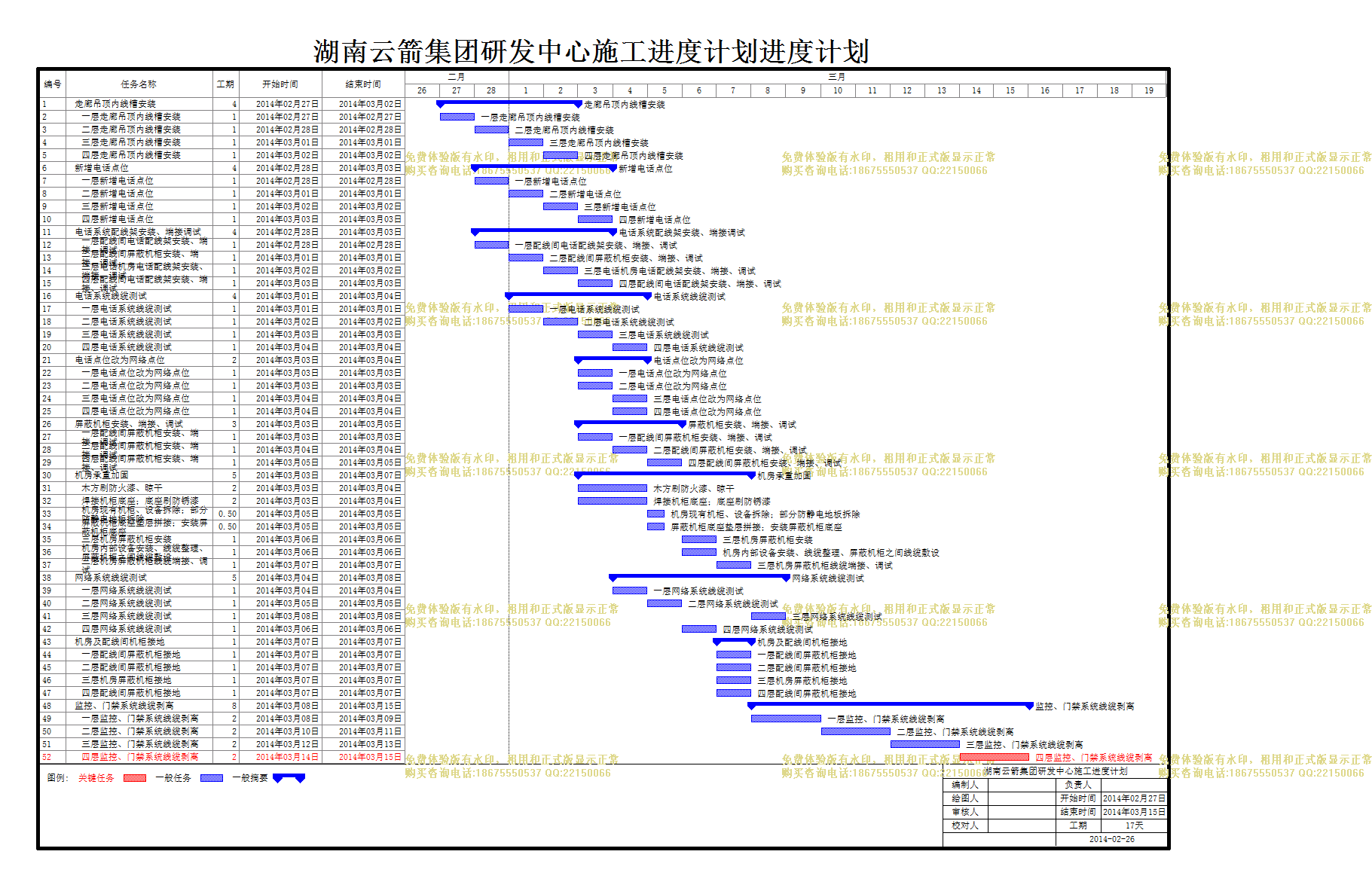Select the 任务名称 column header
This screenshot has width=1372, height=885.
pos(139,84)
